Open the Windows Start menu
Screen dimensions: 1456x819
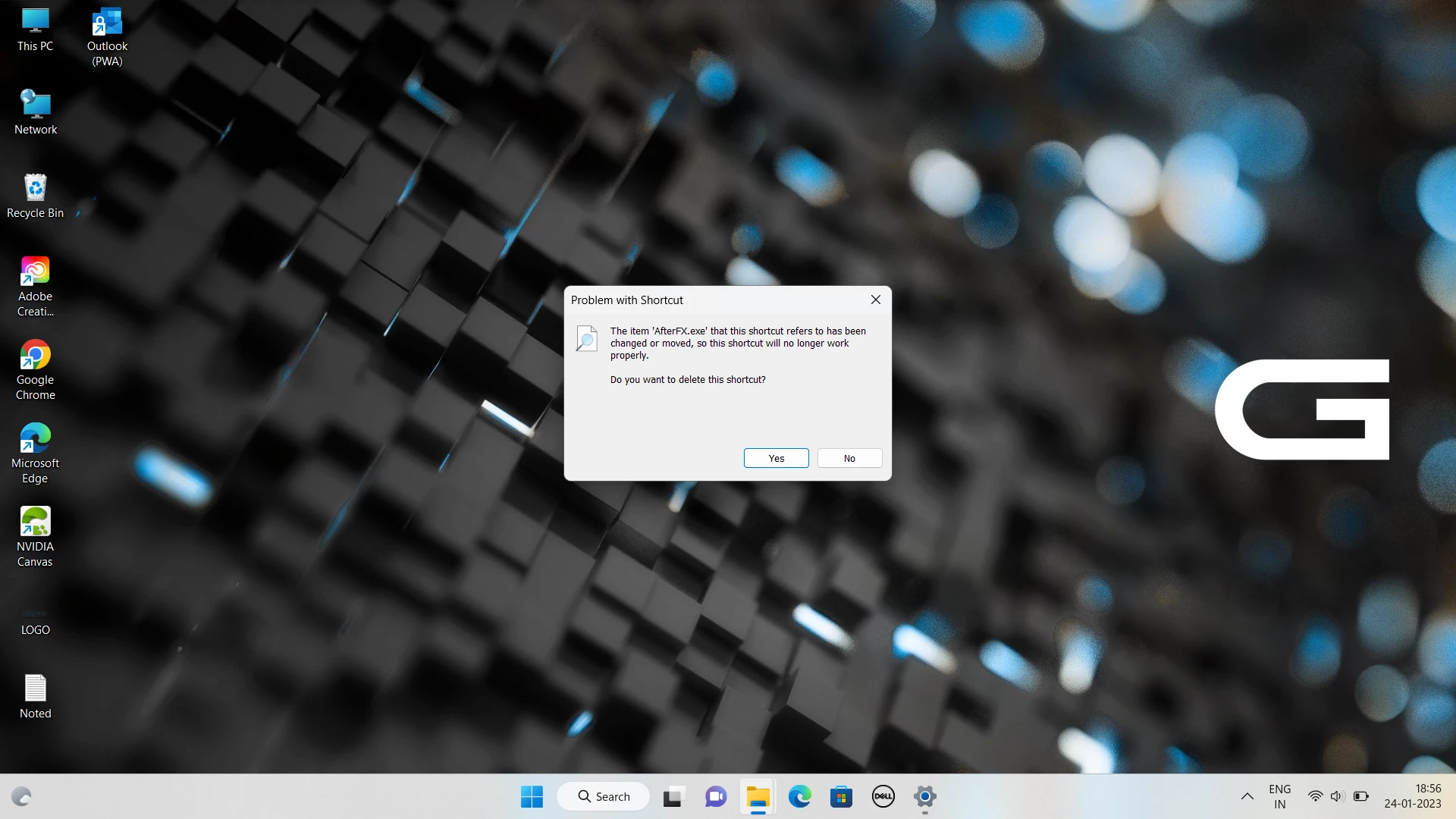point(532,796)
